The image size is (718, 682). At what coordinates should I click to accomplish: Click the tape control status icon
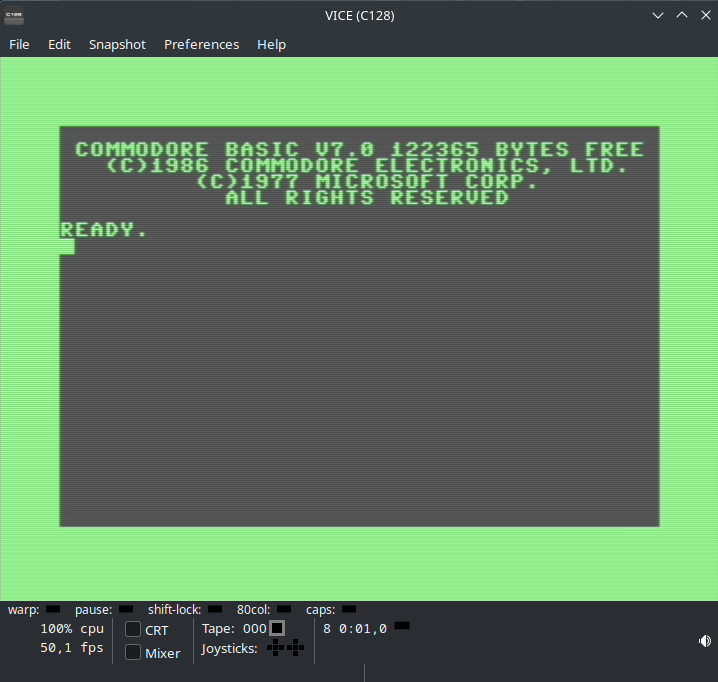(x=277, y=628)
